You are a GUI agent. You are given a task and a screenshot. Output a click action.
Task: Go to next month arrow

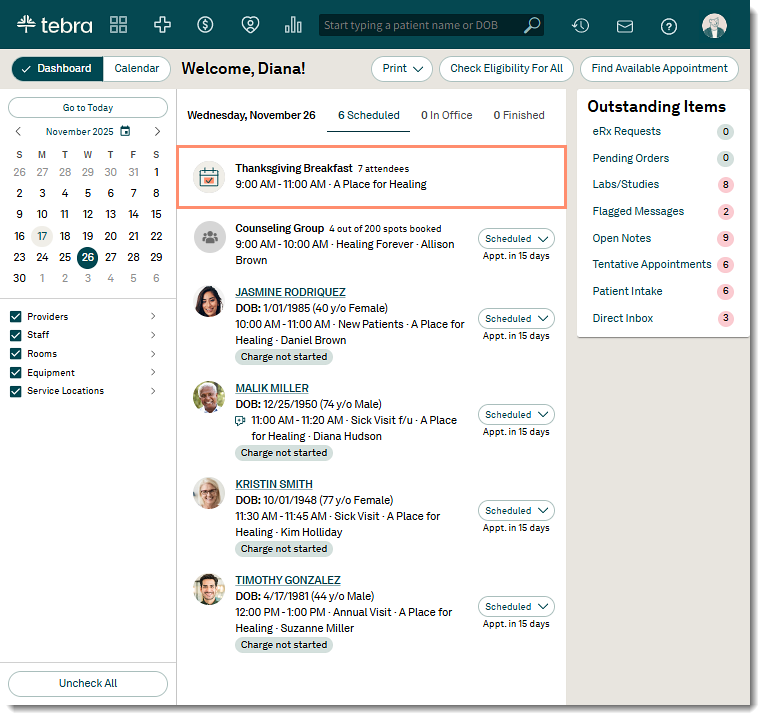157,131
